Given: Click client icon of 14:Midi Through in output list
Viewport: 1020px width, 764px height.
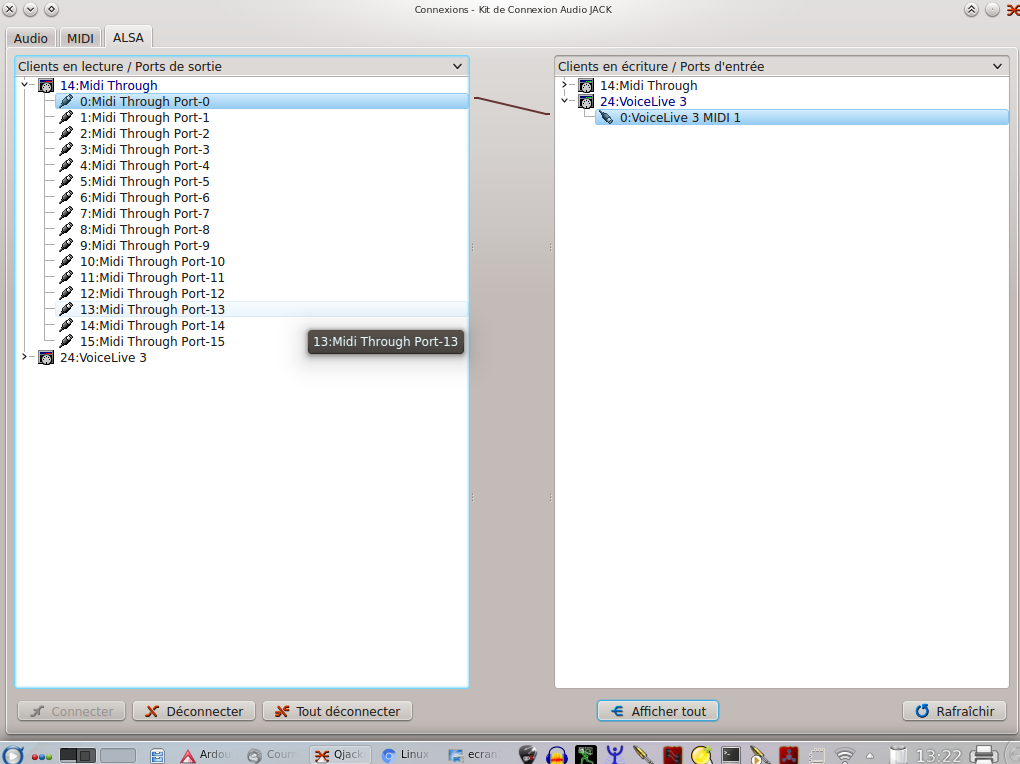Looking at the screenshot, I should pos(46,85).
